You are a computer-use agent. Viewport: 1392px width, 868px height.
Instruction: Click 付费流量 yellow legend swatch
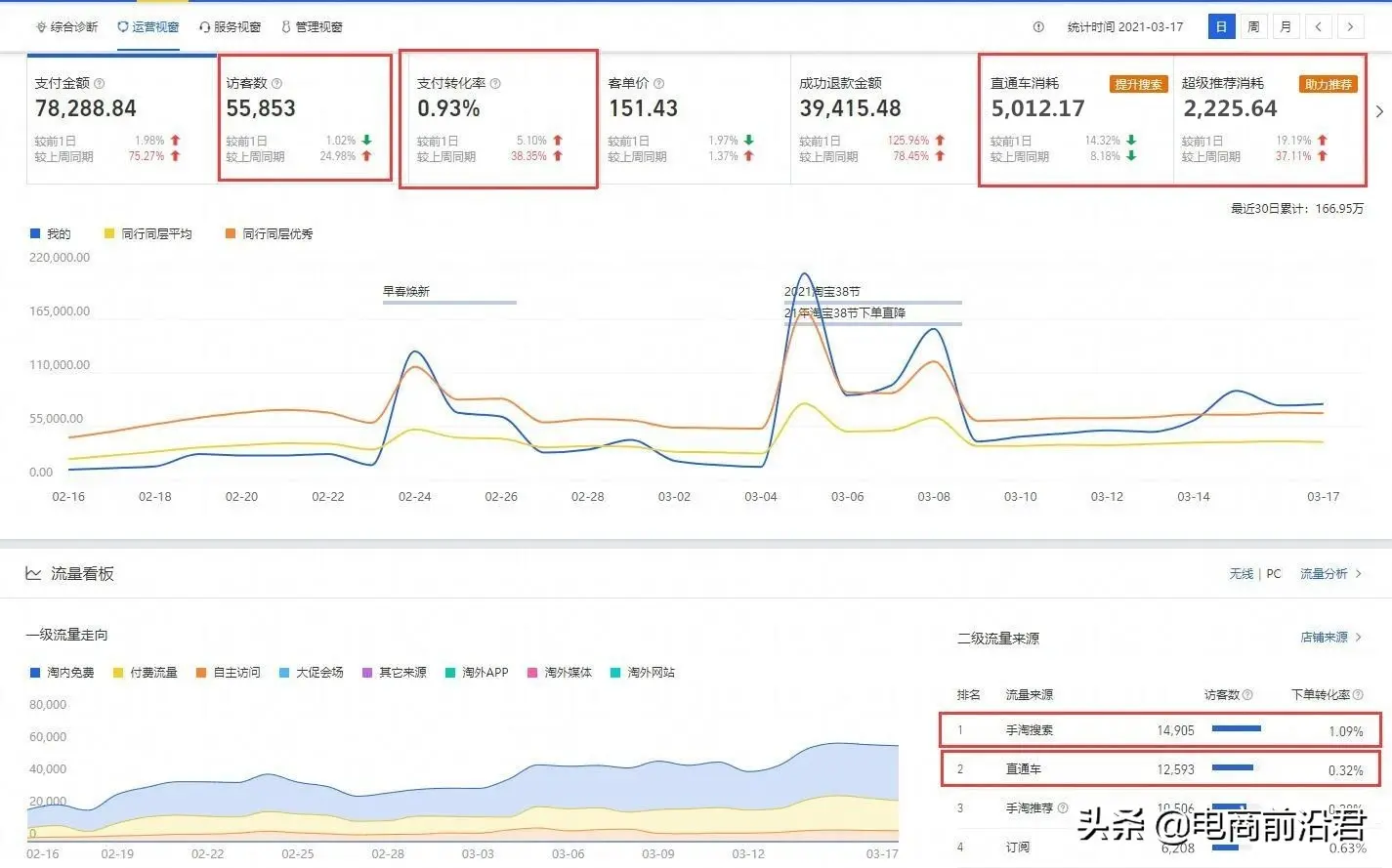(118, 673)
